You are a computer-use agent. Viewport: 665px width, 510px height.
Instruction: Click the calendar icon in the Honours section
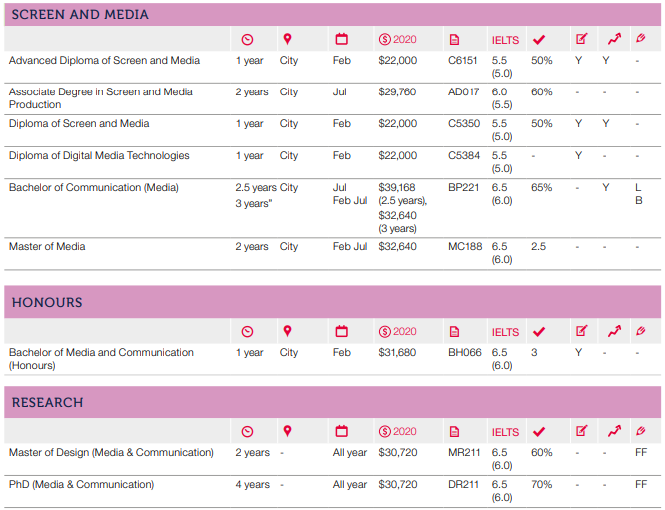click(x=341, y=332)
